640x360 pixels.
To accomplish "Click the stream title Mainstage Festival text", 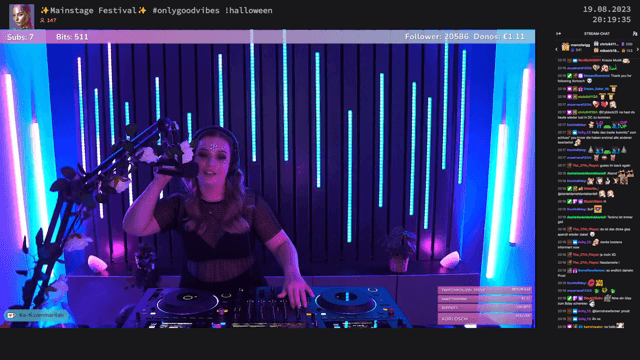I will pos(93,11).
